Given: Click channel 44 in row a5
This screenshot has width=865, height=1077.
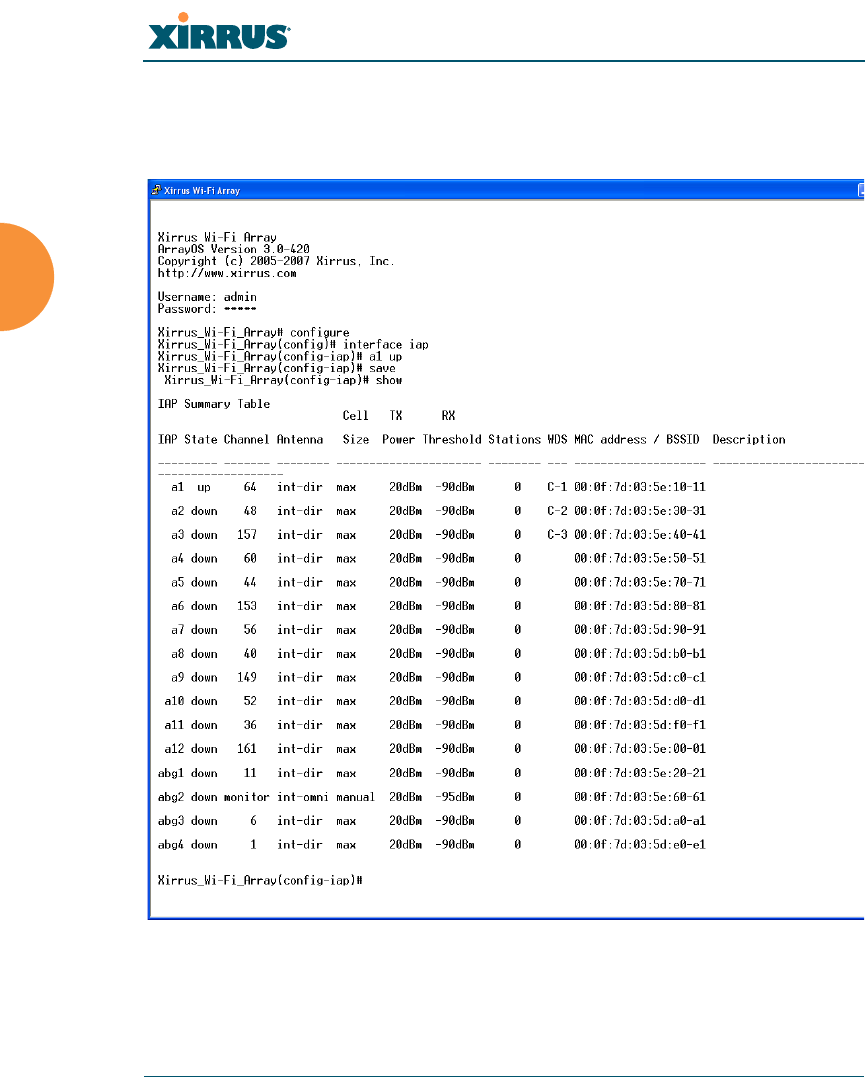Looking at the screenshot, I should [250, 582].
